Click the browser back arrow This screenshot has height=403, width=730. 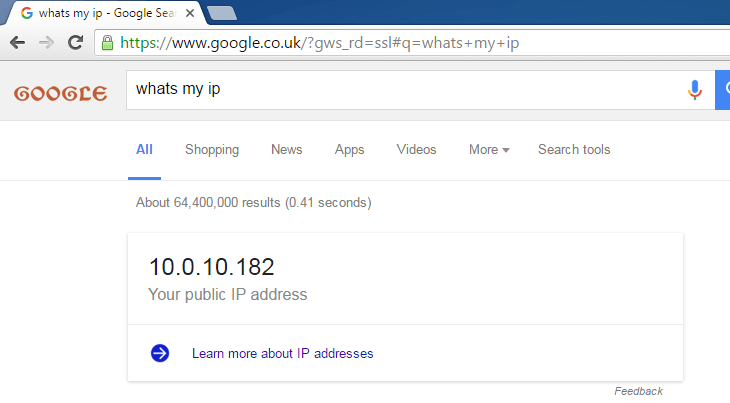[18, 43]
